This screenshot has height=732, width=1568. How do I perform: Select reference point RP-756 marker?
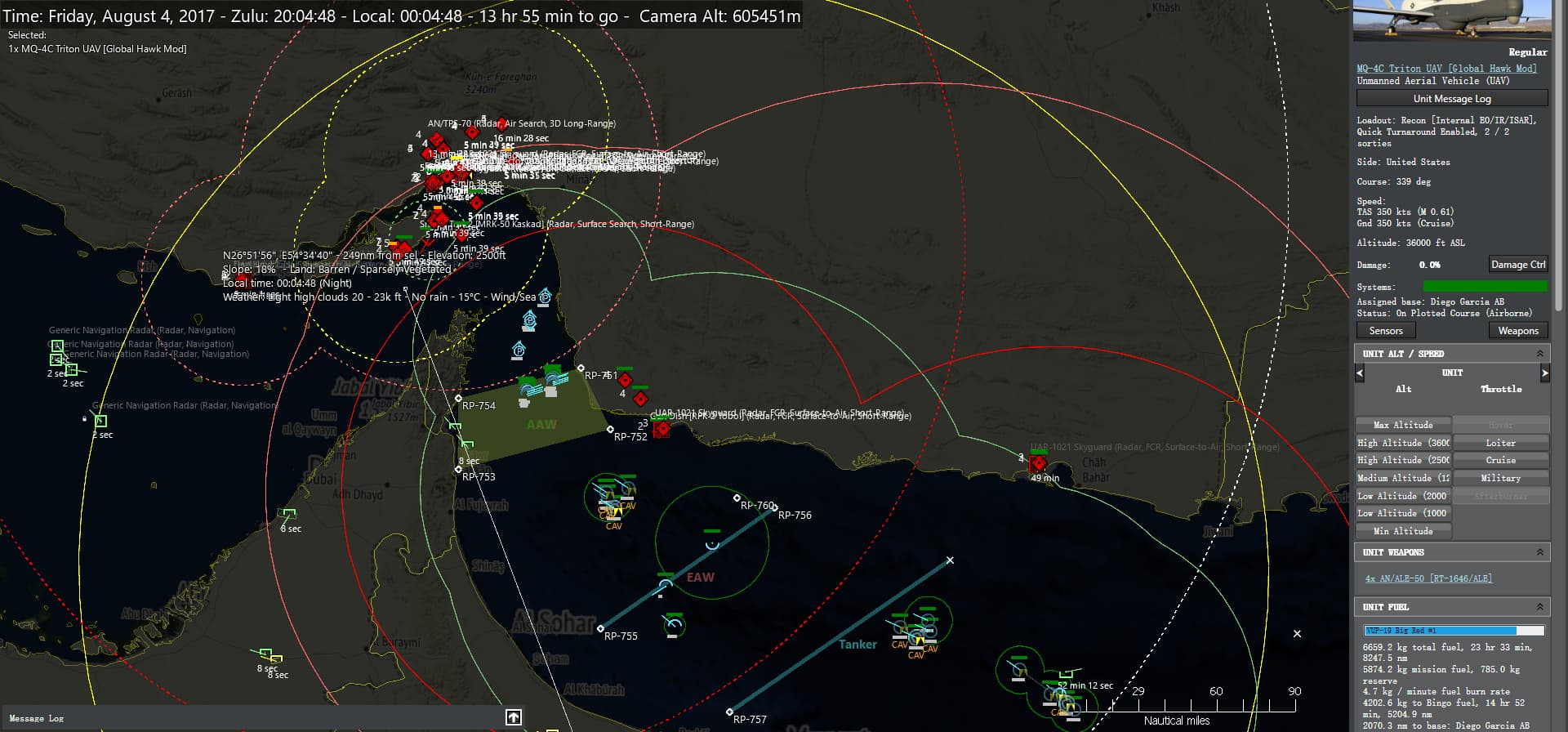pyautogui.click(x=774, y=507)
